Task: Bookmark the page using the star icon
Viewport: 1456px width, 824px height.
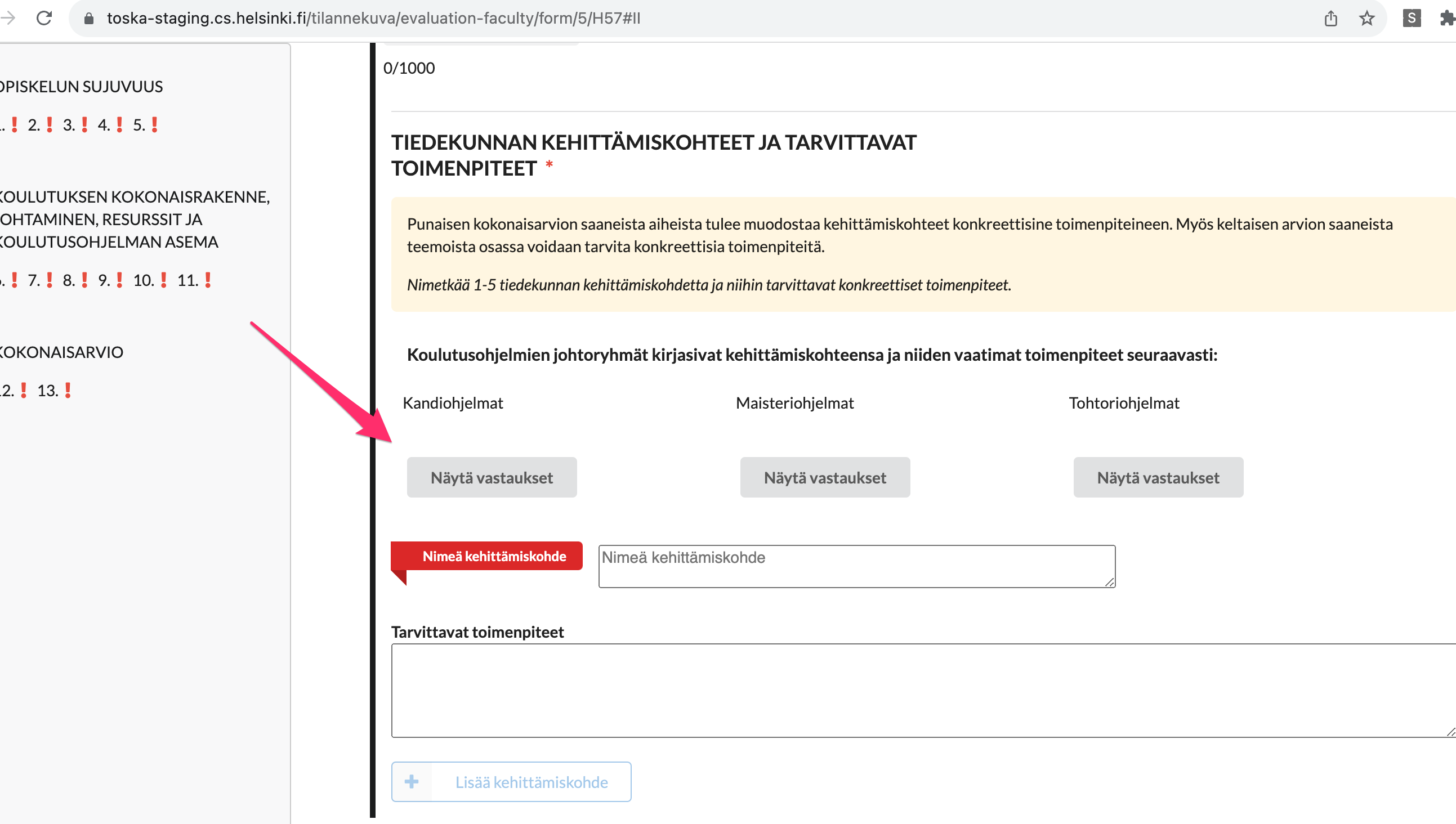Action: click(1367, 17)
